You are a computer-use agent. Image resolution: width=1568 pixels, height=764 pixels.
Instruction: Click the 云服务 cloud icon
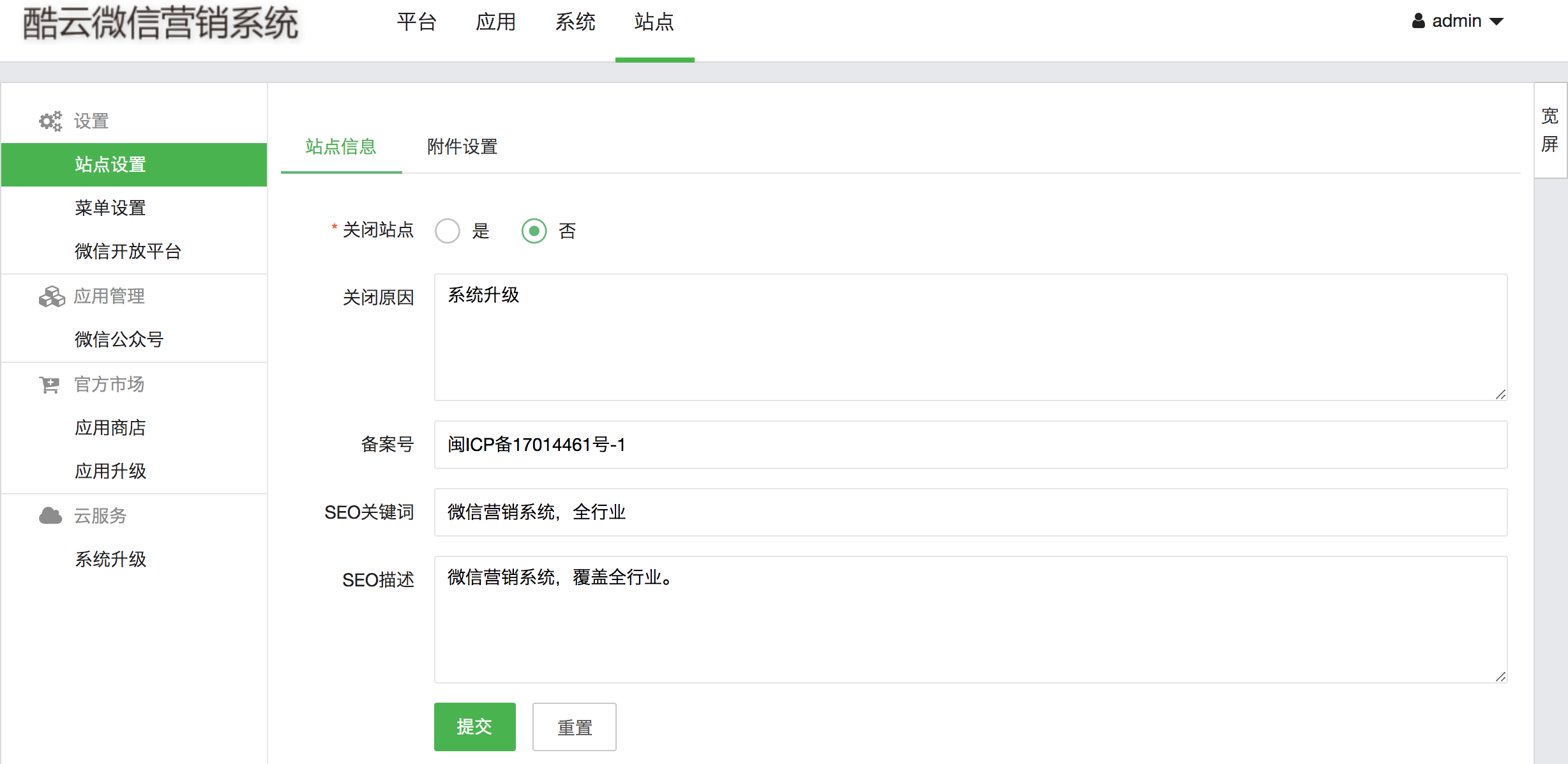coord(50,516)
